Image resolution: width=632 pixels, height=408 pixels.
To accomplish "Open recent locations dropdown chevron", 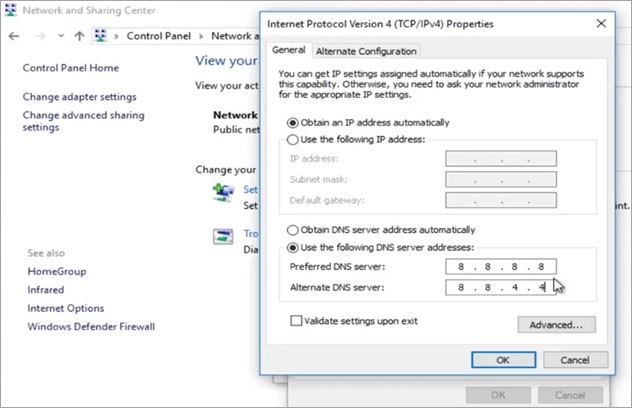I will 61,36.
